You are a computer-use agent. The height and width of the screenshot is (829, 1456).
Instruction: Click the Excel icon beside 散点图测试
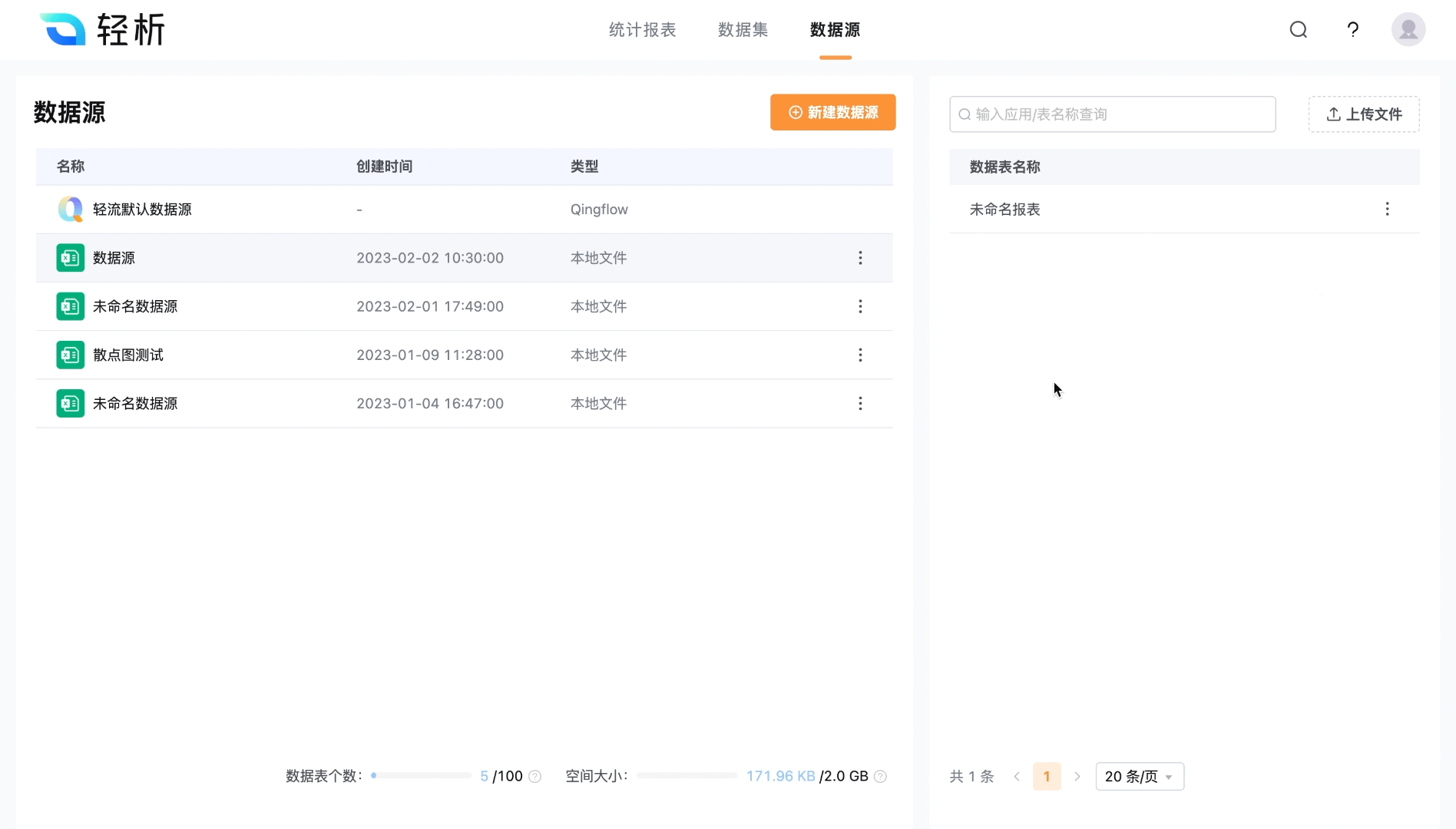71,355
